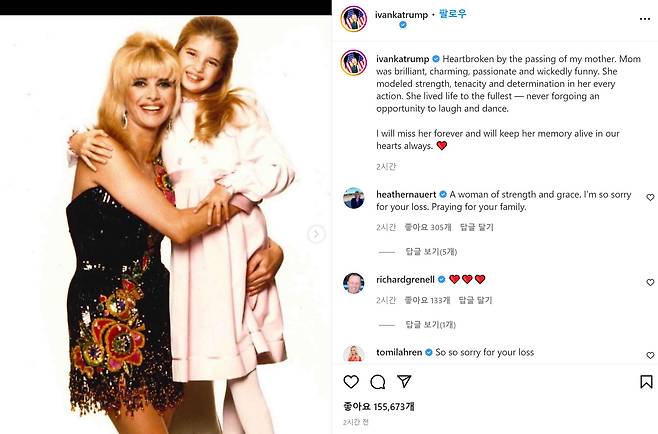This screenshot has height=434, width=658.
Task: Expand 1 reply under richardgrenell's comment
Action: point(431,324)
